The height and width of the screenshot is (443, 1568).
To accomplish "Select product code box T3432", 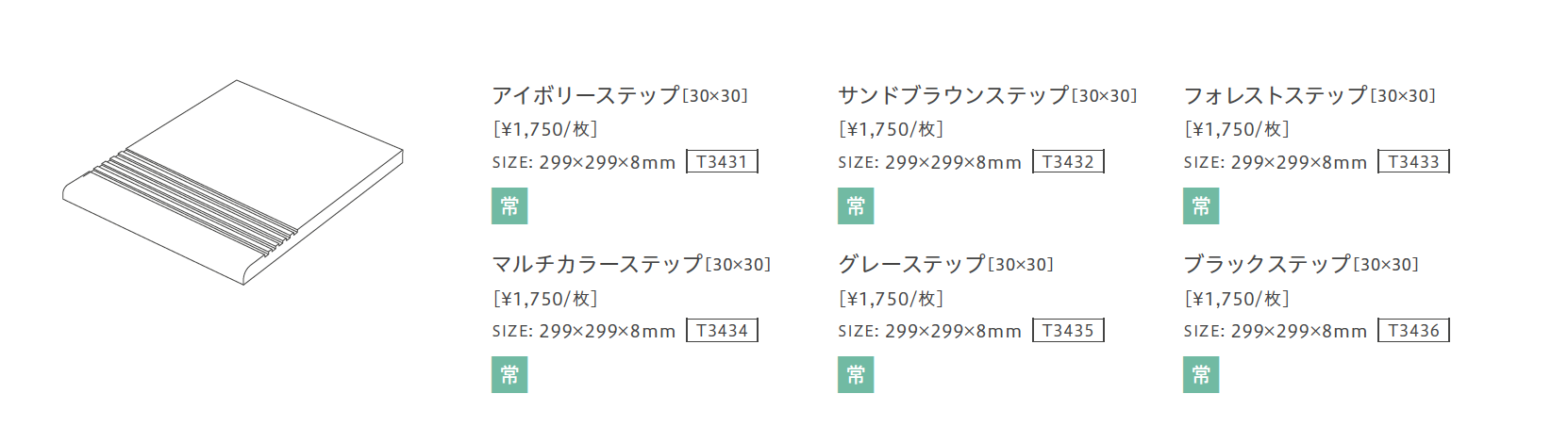I will (x=1068, y=162).
